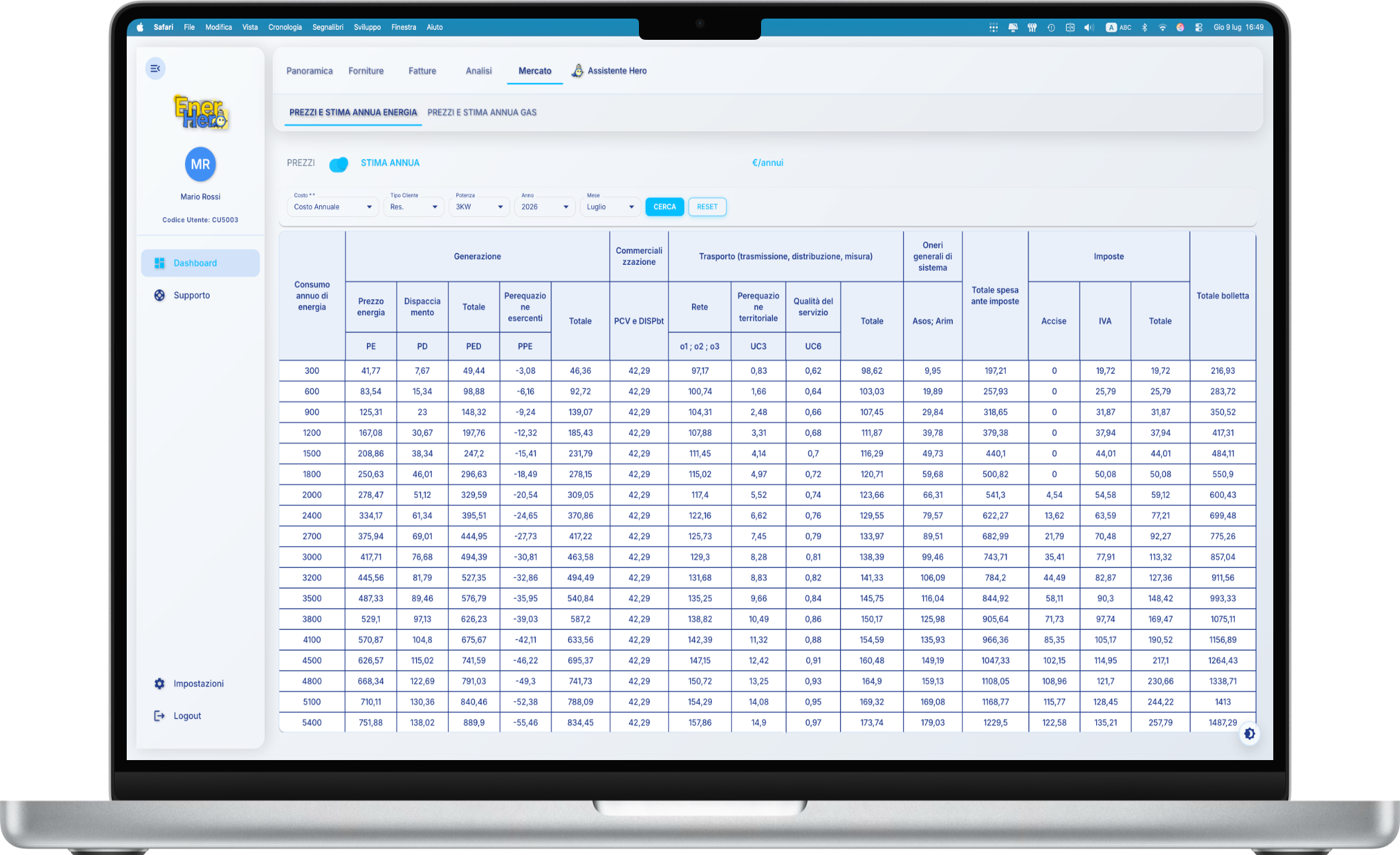The image size is (1400, 855).
Task: Open Control Center in the menu bar
Action: (1199, 27)
